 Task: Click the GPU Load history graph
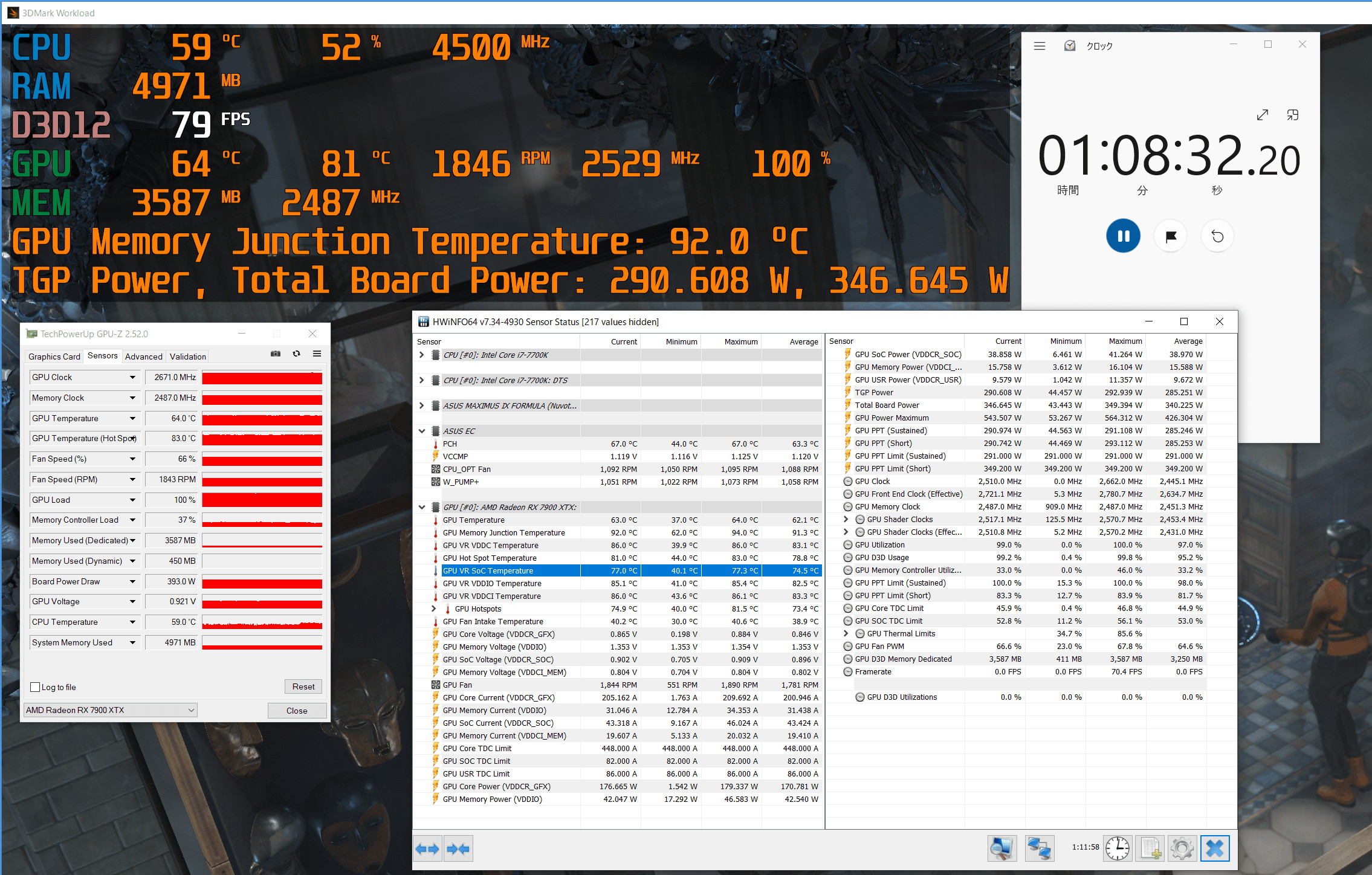point(262,500)
